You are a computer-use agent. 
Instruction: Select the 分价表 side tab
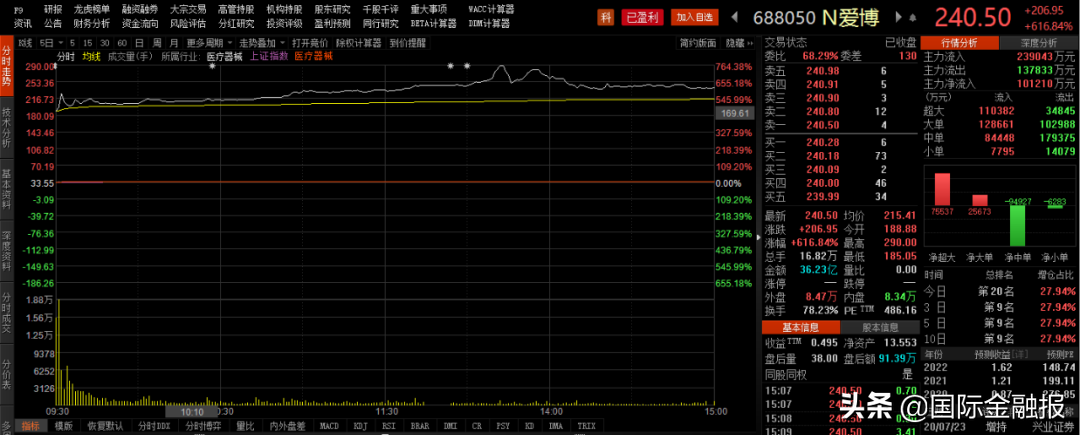click(6, 373)
